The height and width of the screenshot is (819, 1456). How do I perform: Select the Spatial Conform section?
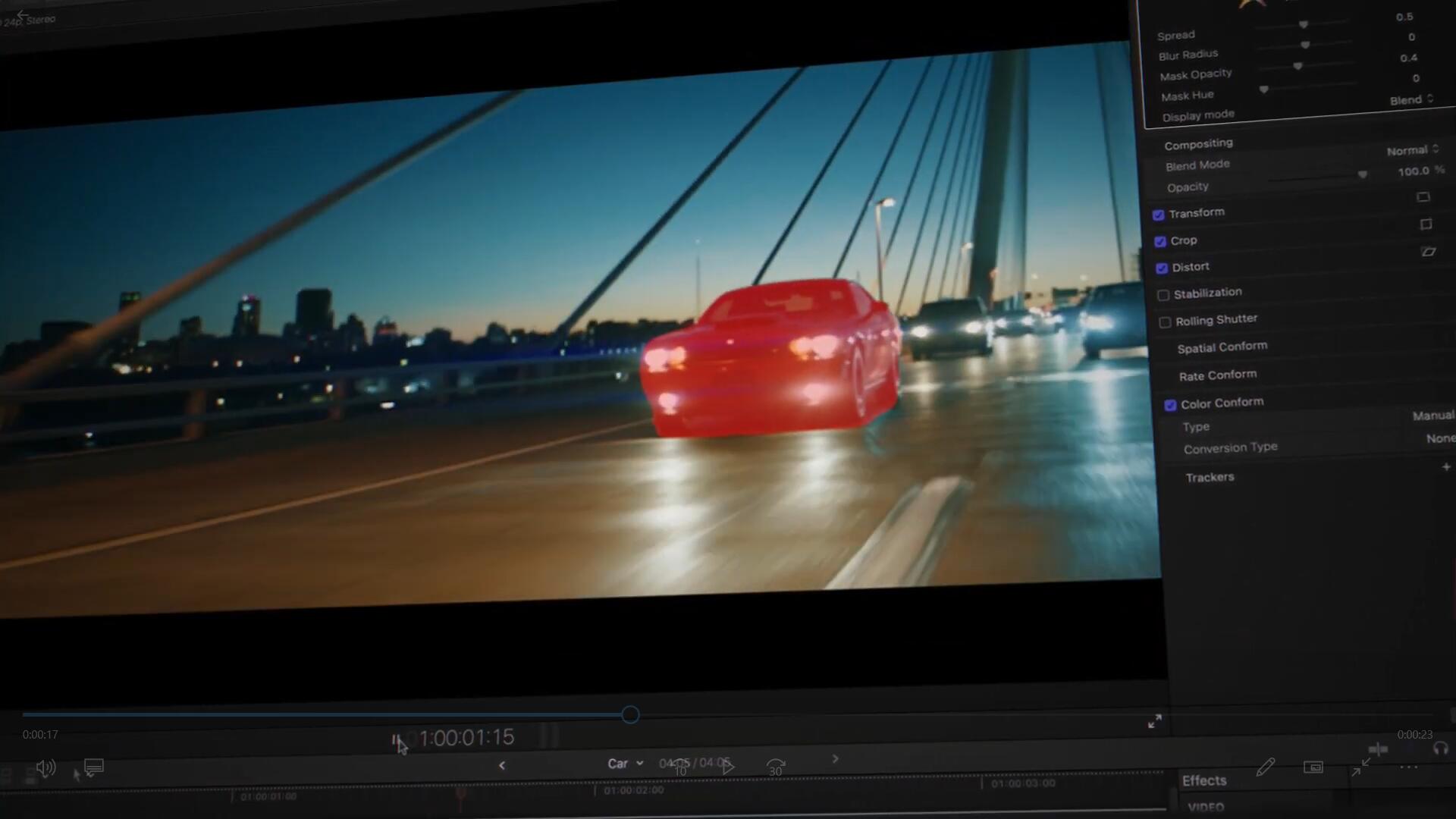[1222, 347]
